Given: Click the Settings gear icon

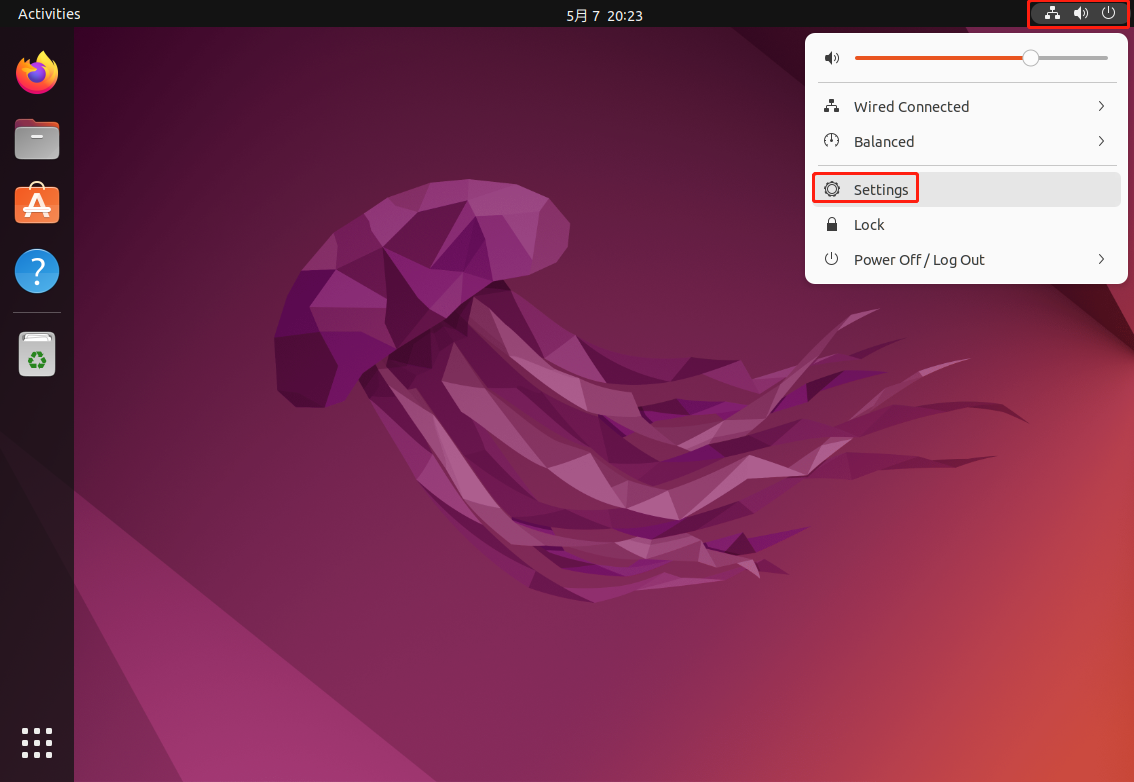Looking at the screenshot, I should 832,190.
